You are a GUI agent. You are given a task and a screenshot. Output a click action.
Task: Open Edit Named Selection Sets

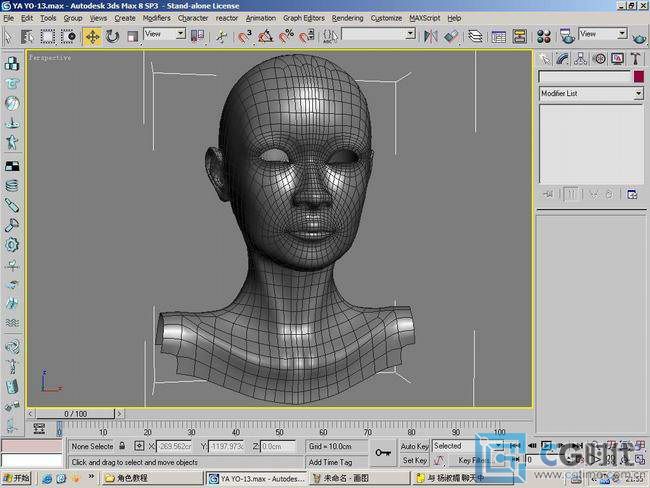[x=330, y=36]
